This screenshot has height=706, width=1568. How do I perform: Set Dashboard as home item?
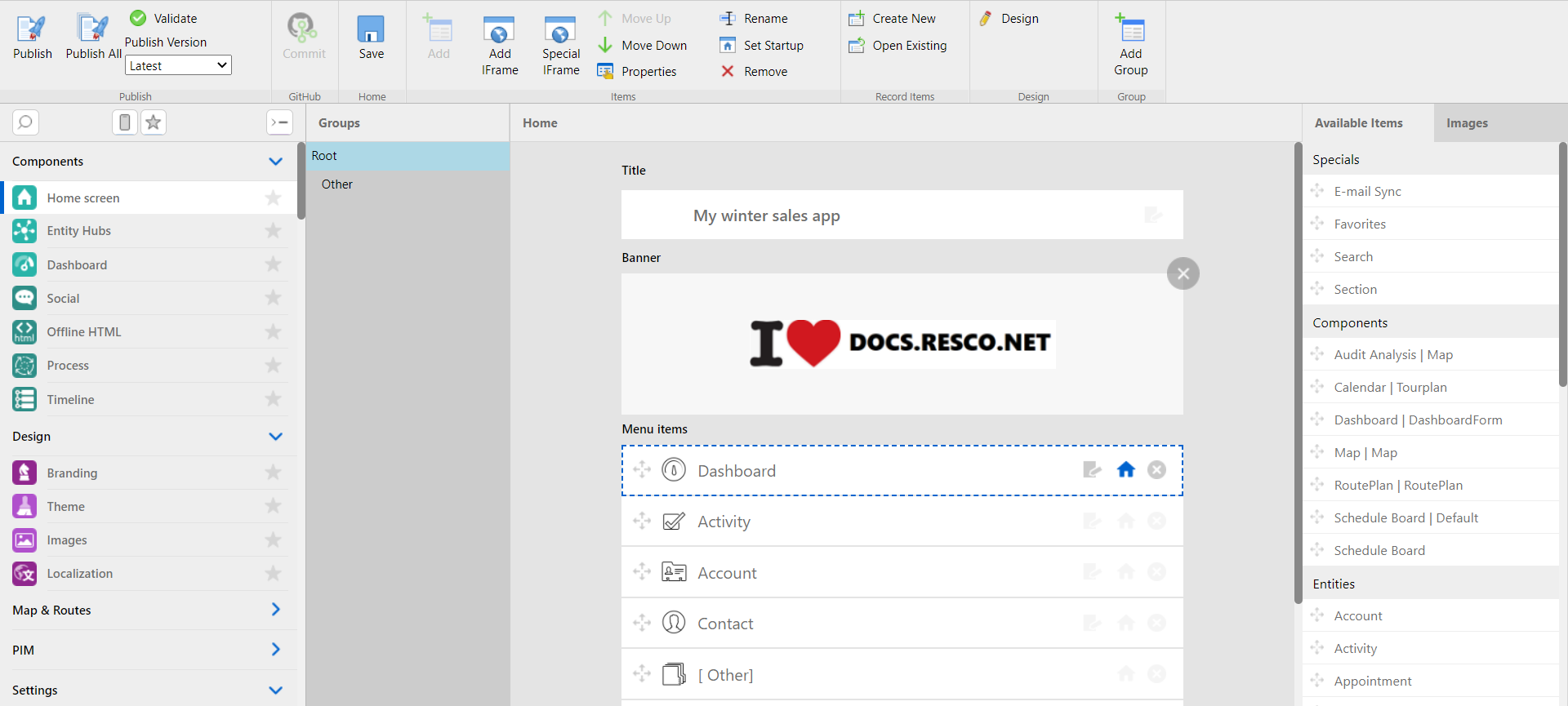[1125, 470]
